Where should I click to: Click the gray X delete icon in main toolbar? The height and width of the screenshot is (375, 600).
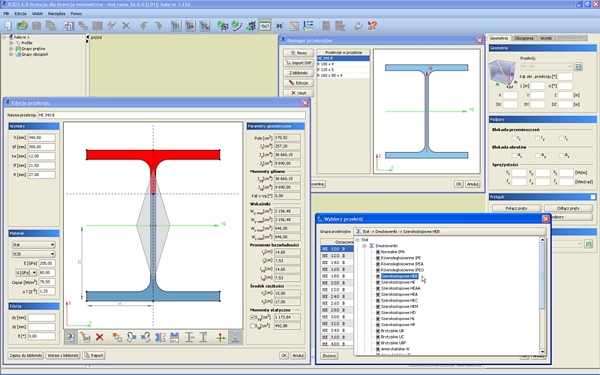coord(126,26)
